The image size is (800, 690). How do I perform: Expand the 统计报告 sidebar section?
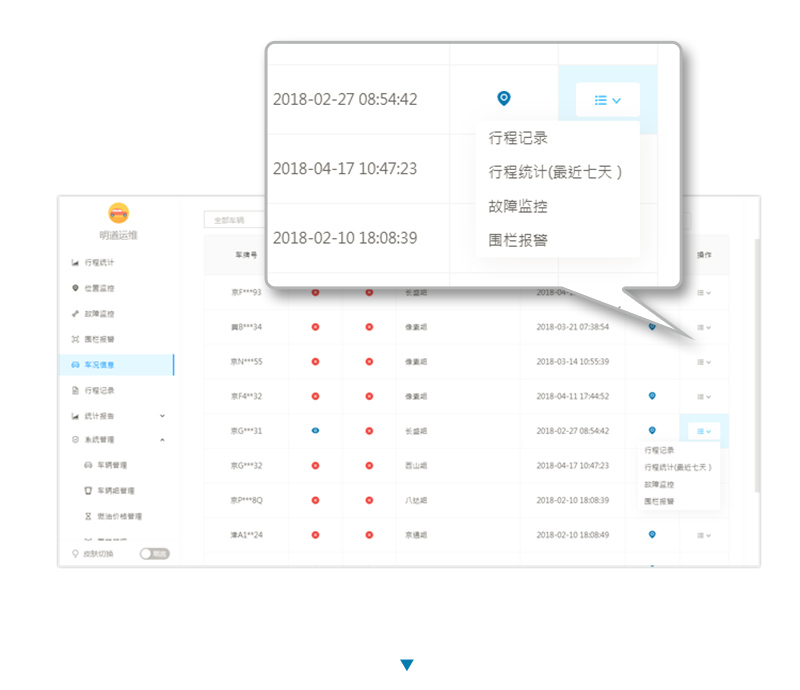coord(162,416)
